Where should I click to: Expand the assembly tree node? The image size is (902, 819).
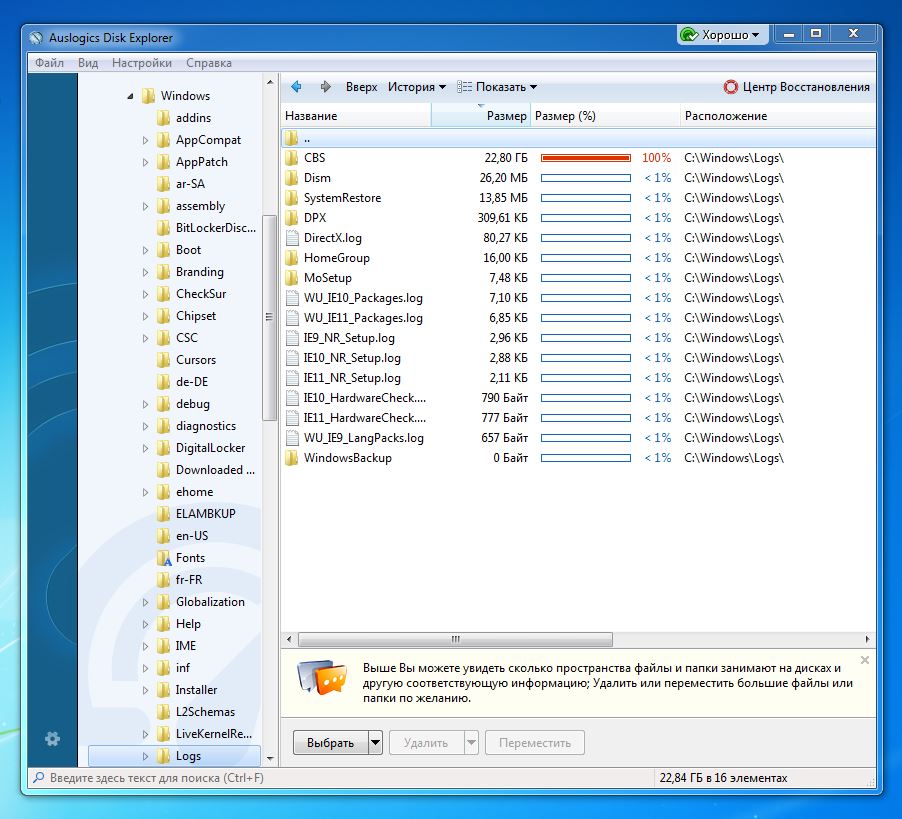coord(145,206)
